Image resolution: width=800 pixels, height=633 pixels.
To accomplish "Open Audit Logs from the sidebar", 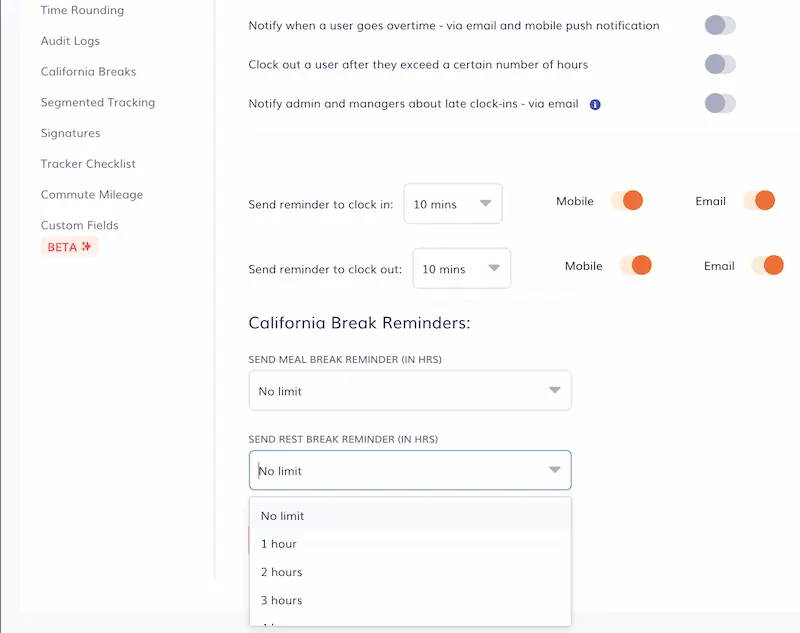I will (68, 41).
